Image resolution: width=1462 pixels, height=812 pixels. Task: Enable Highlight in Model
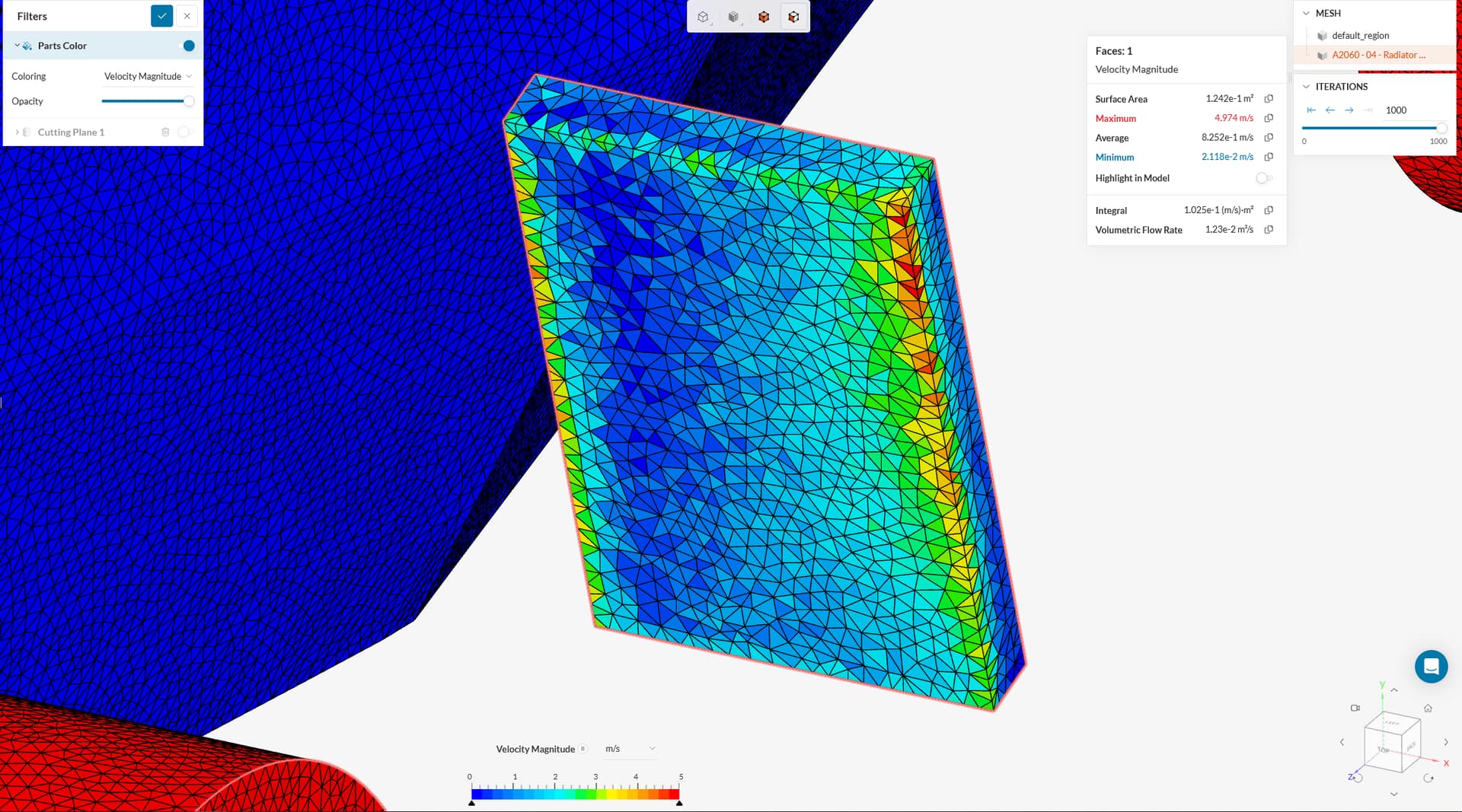click(1264, 178)
